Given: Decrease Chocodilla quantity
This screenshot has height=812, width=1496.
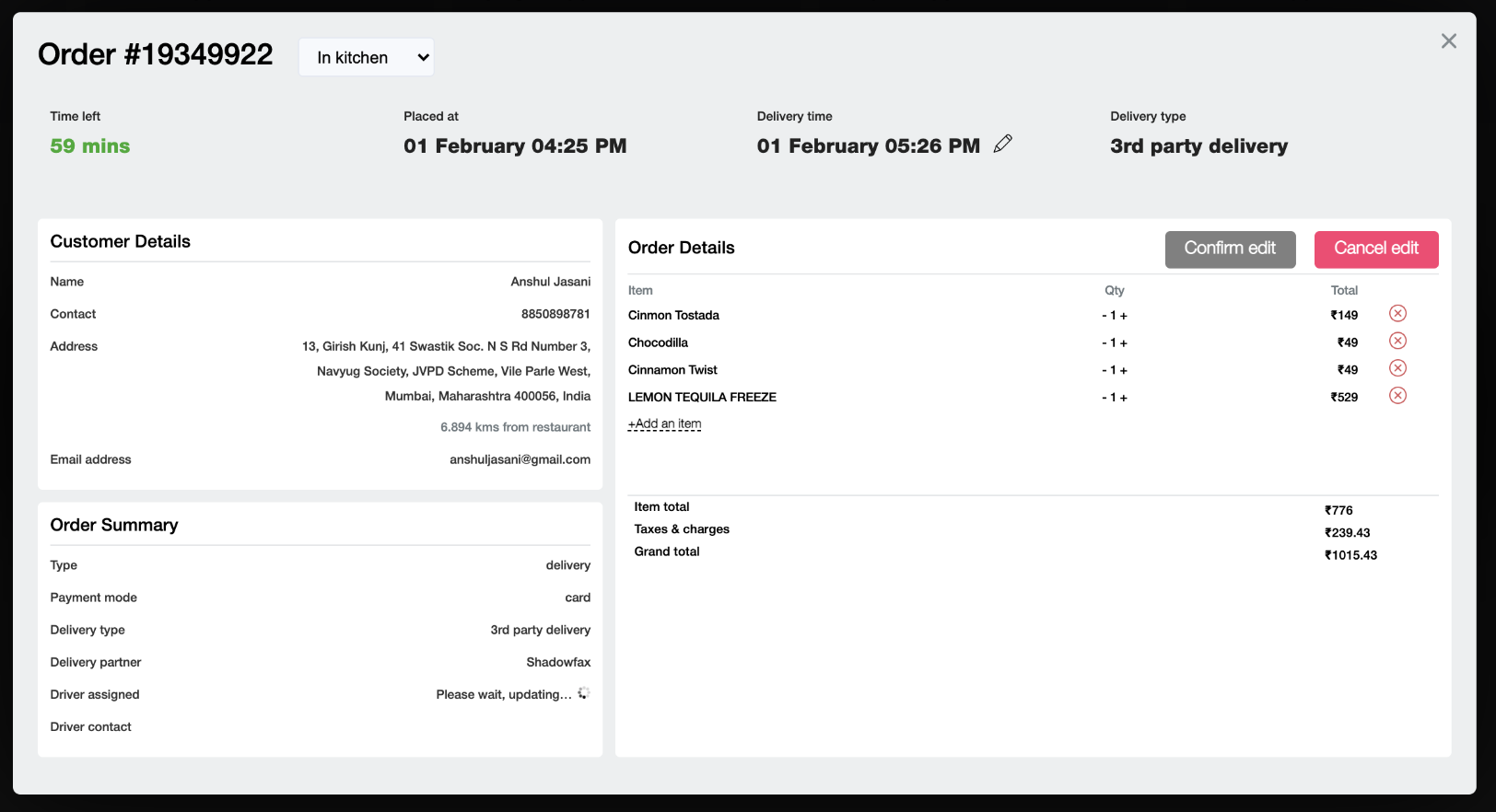Looking at the screenshot, I should (1104, 343).
